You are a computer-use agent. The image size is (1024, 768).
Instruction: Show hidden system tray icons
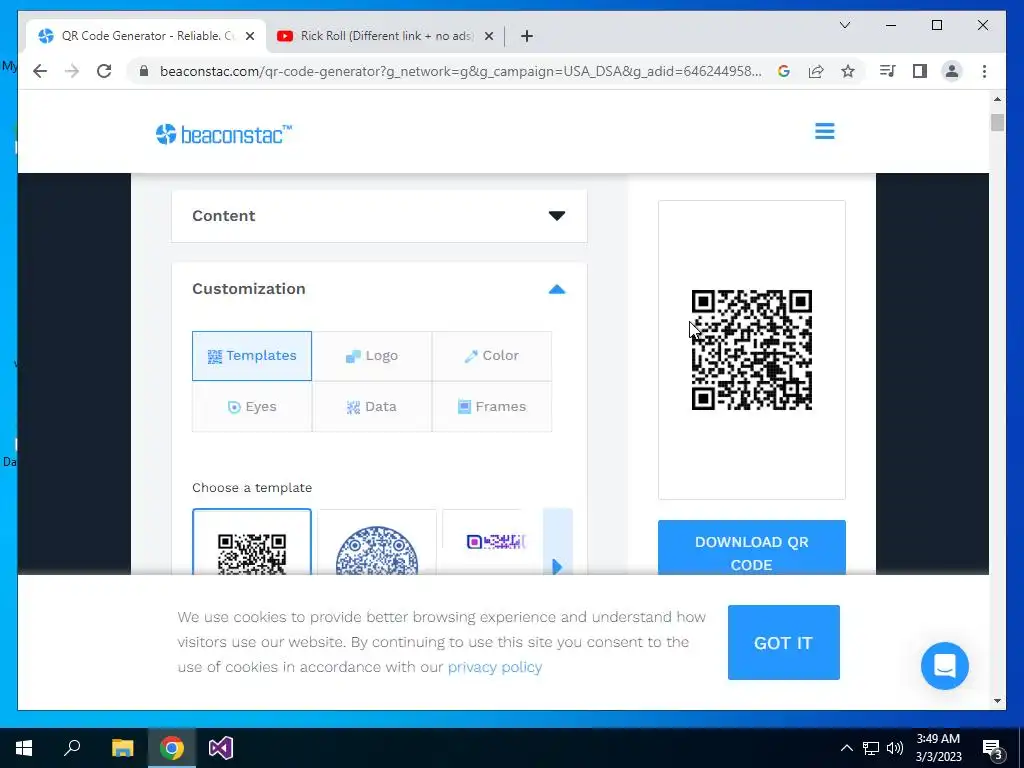coord(846,748)
